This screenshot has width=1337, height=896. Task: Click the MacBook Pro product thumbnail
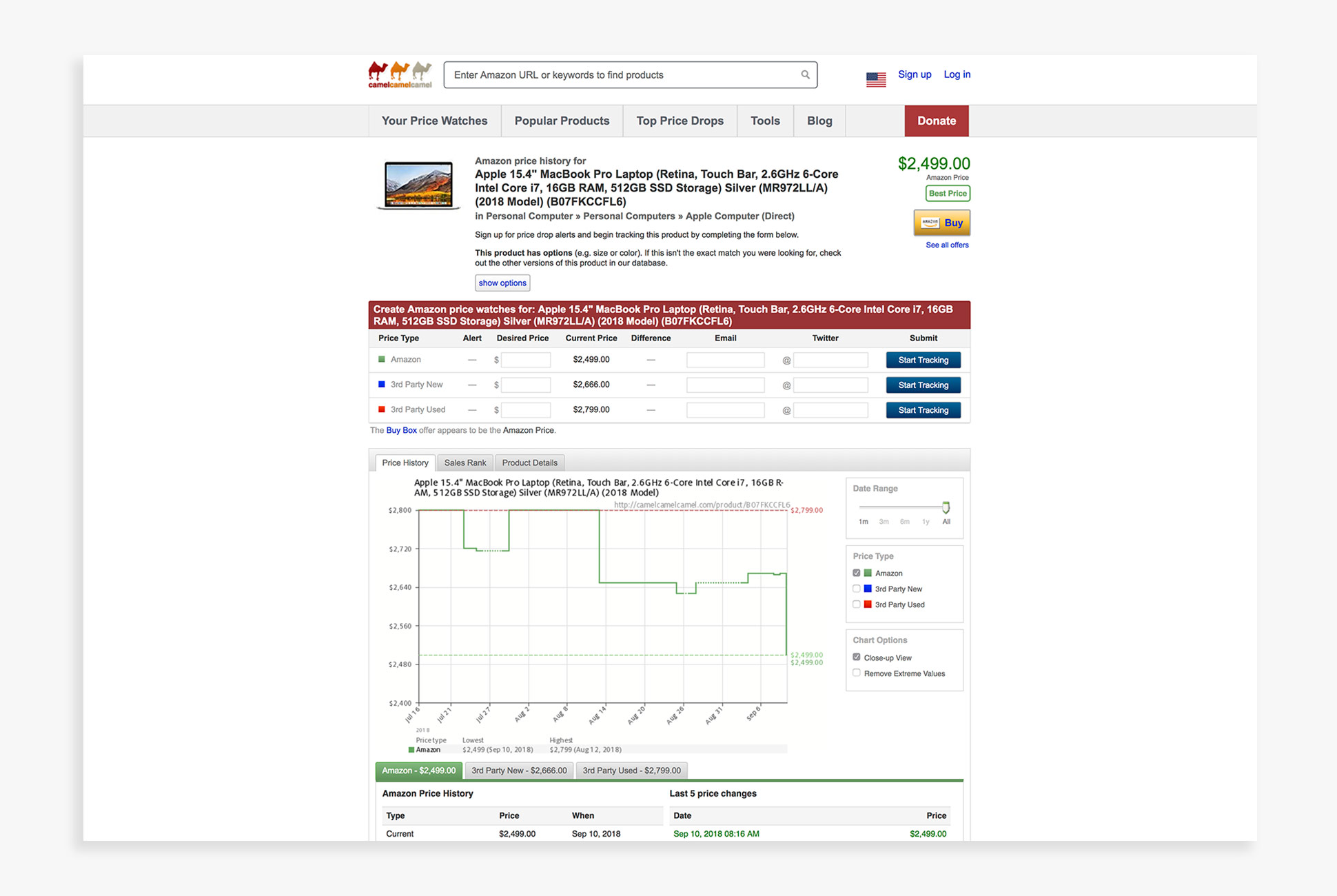tap(418, 185)
